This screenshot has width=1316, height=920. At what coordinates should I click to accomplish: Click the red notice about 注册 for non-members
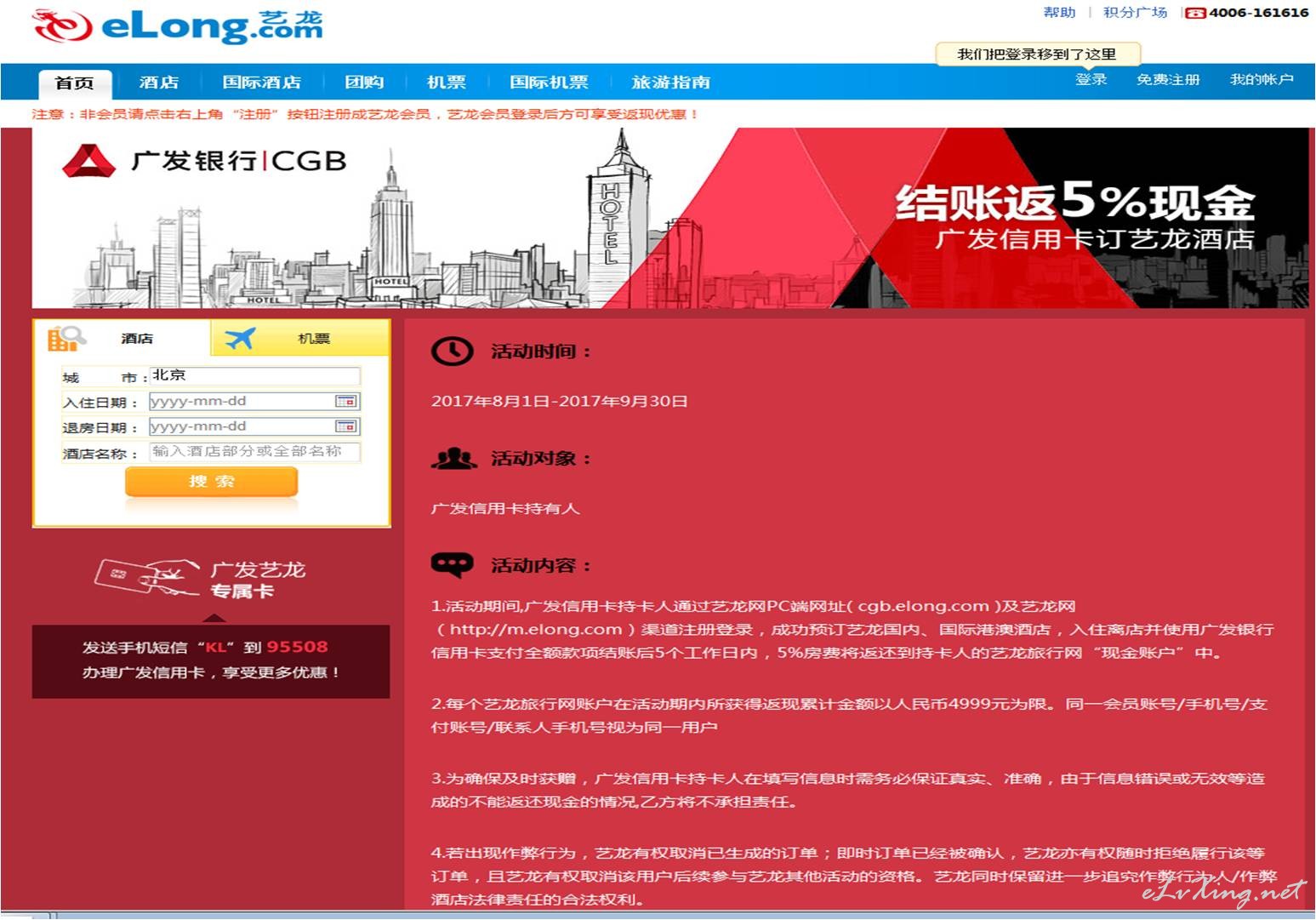[365, 114]
